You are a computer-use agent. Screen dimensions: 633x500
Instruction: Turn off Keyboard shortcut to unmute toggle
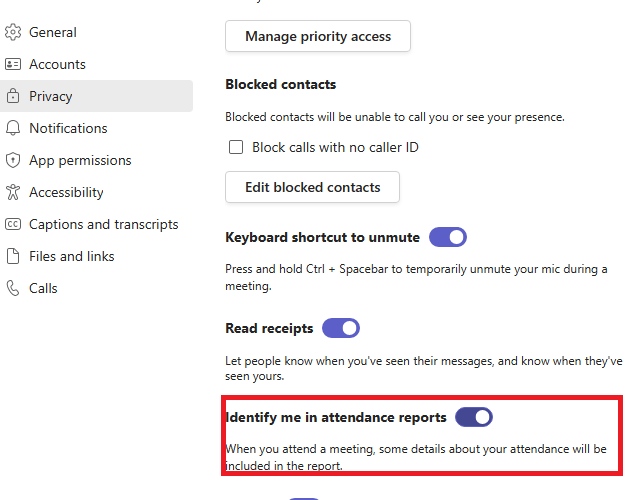447,237
